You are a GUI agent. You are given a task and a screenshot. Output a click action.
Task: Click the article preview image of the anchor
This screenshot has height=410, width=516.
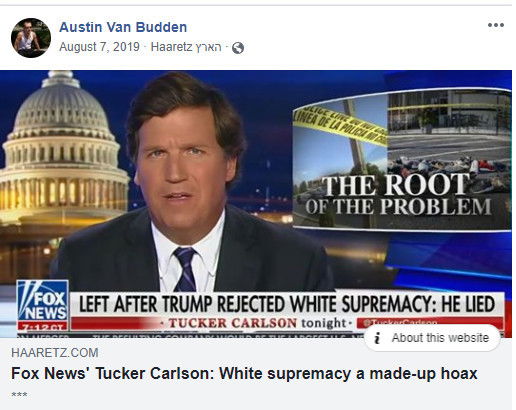256,204
